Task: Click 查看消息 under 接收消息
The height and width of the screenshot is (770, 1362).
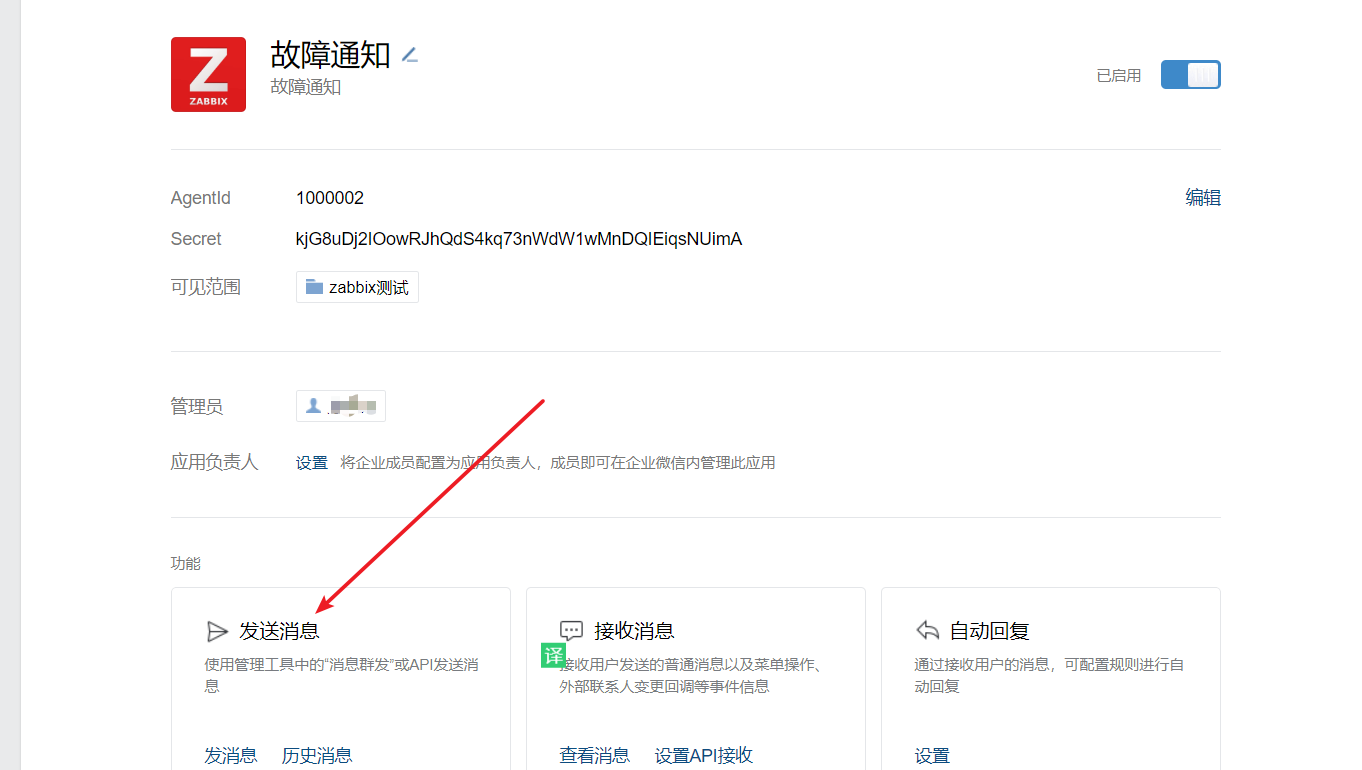Action: [x=595, y=755]
